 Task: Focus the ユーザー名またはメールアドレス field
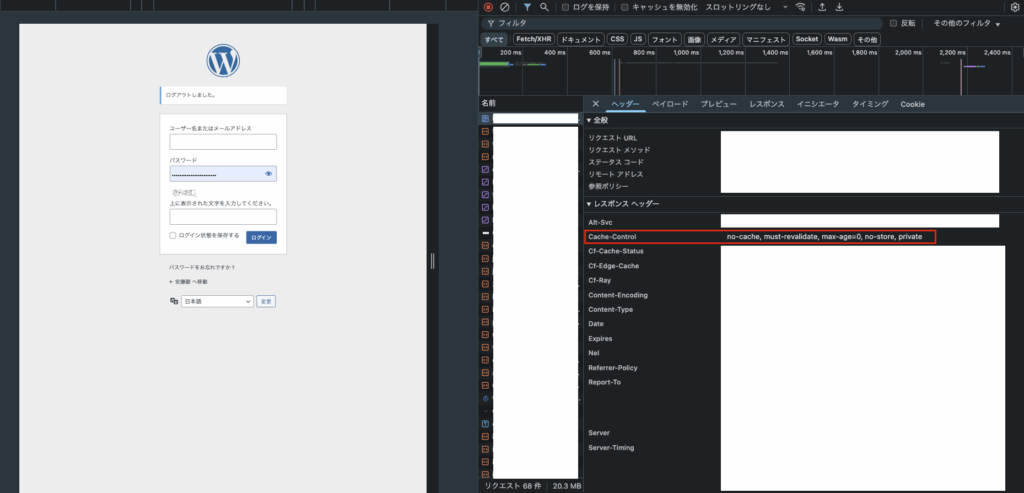[223, 142]
